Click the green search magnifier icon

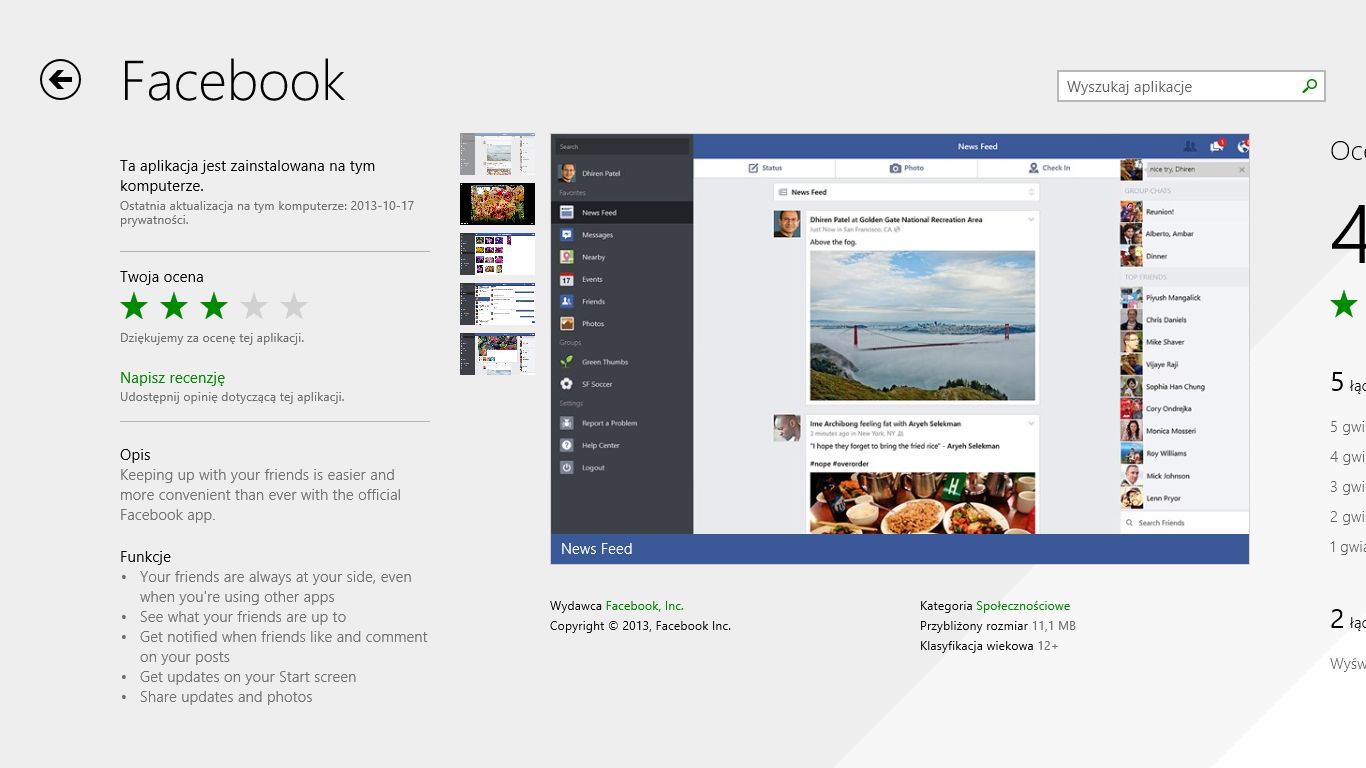[1309, 86]
